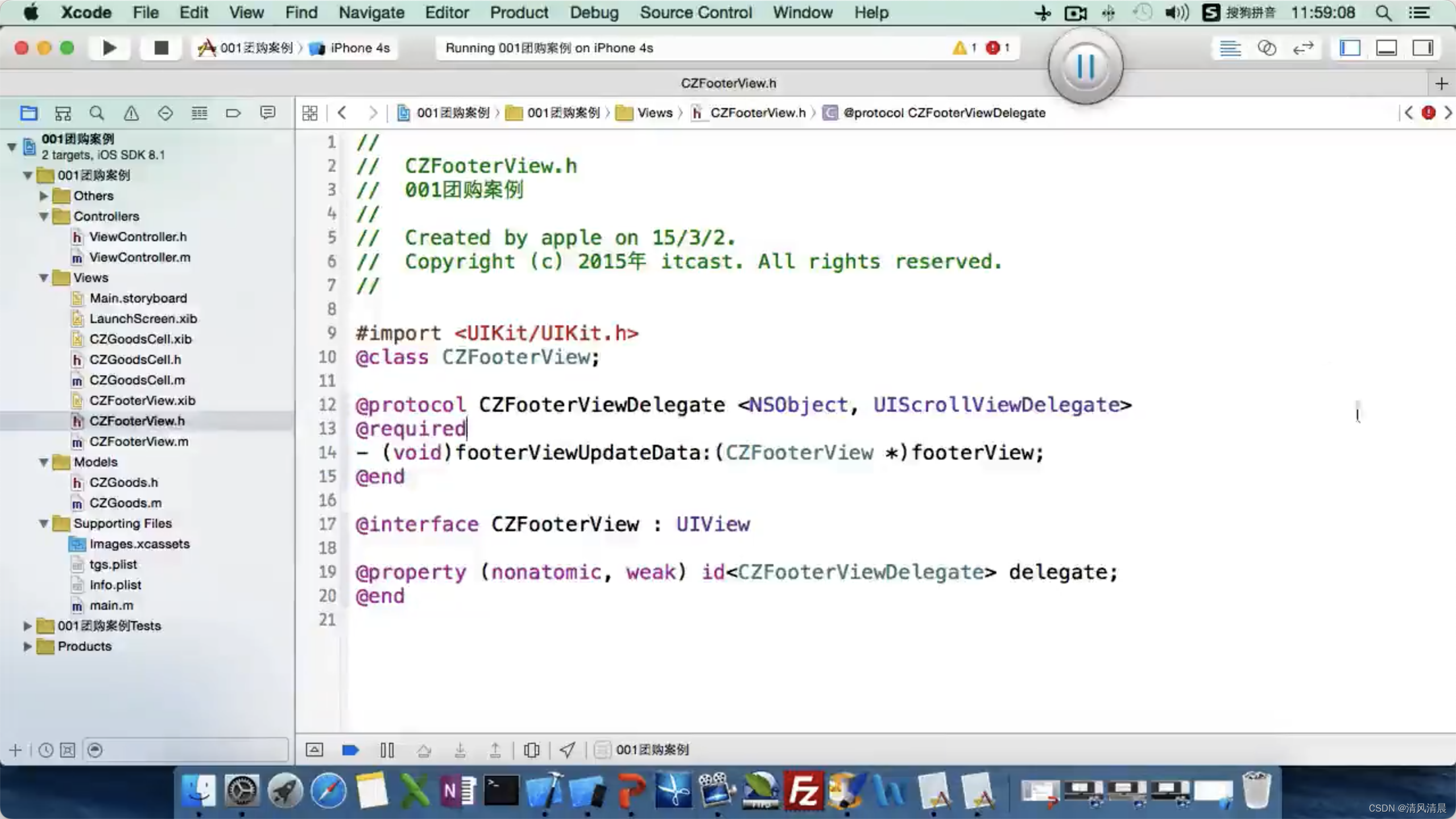This screenshot has width=1456, height=819.
Task: Toggle the utilities panel visibility
Action: pyautogui.click(x=1425, y=48)
